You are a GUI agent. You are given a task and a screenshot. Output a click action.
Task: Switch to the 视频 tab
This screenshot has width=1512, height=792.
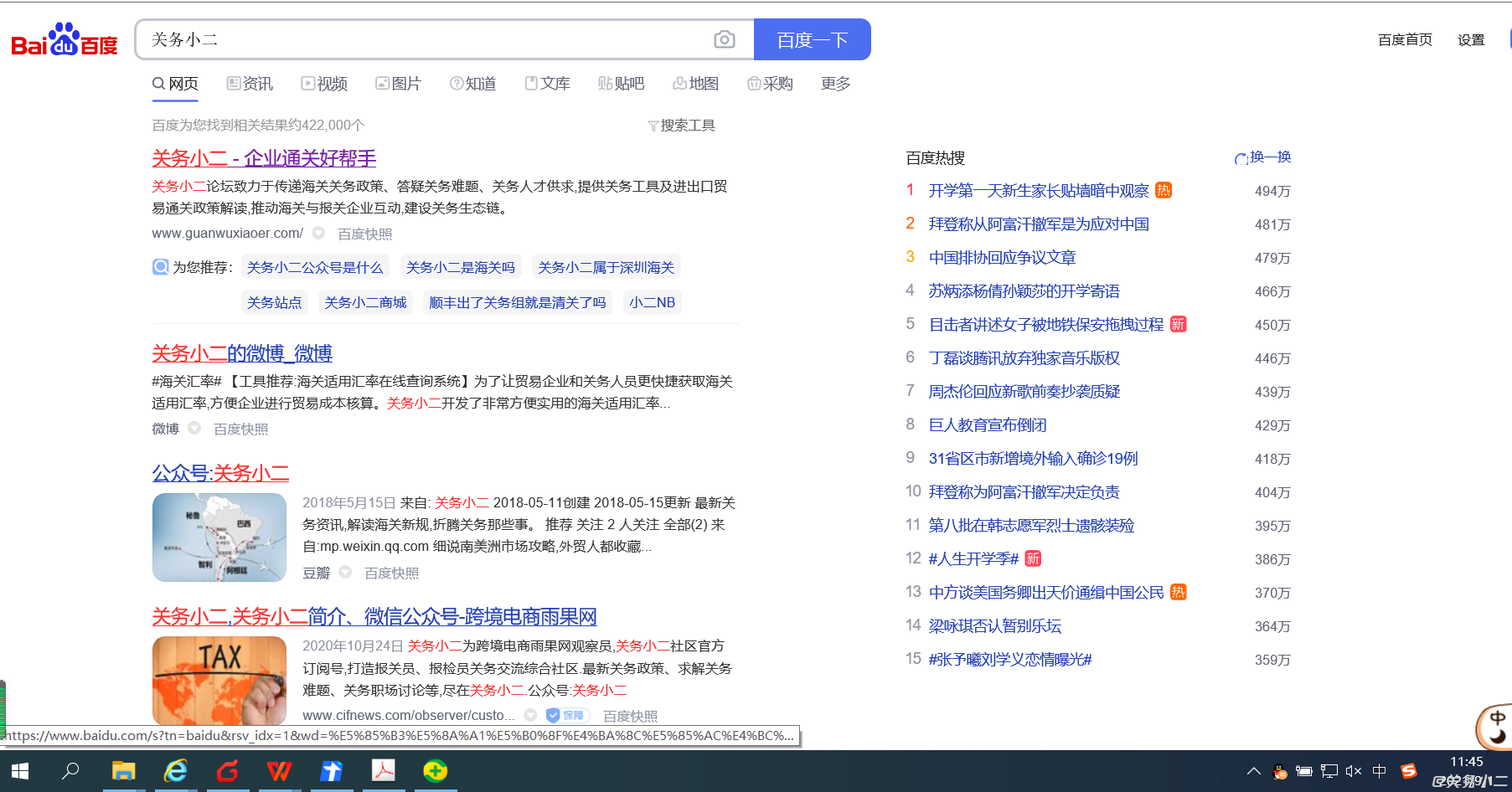[324, 84]
